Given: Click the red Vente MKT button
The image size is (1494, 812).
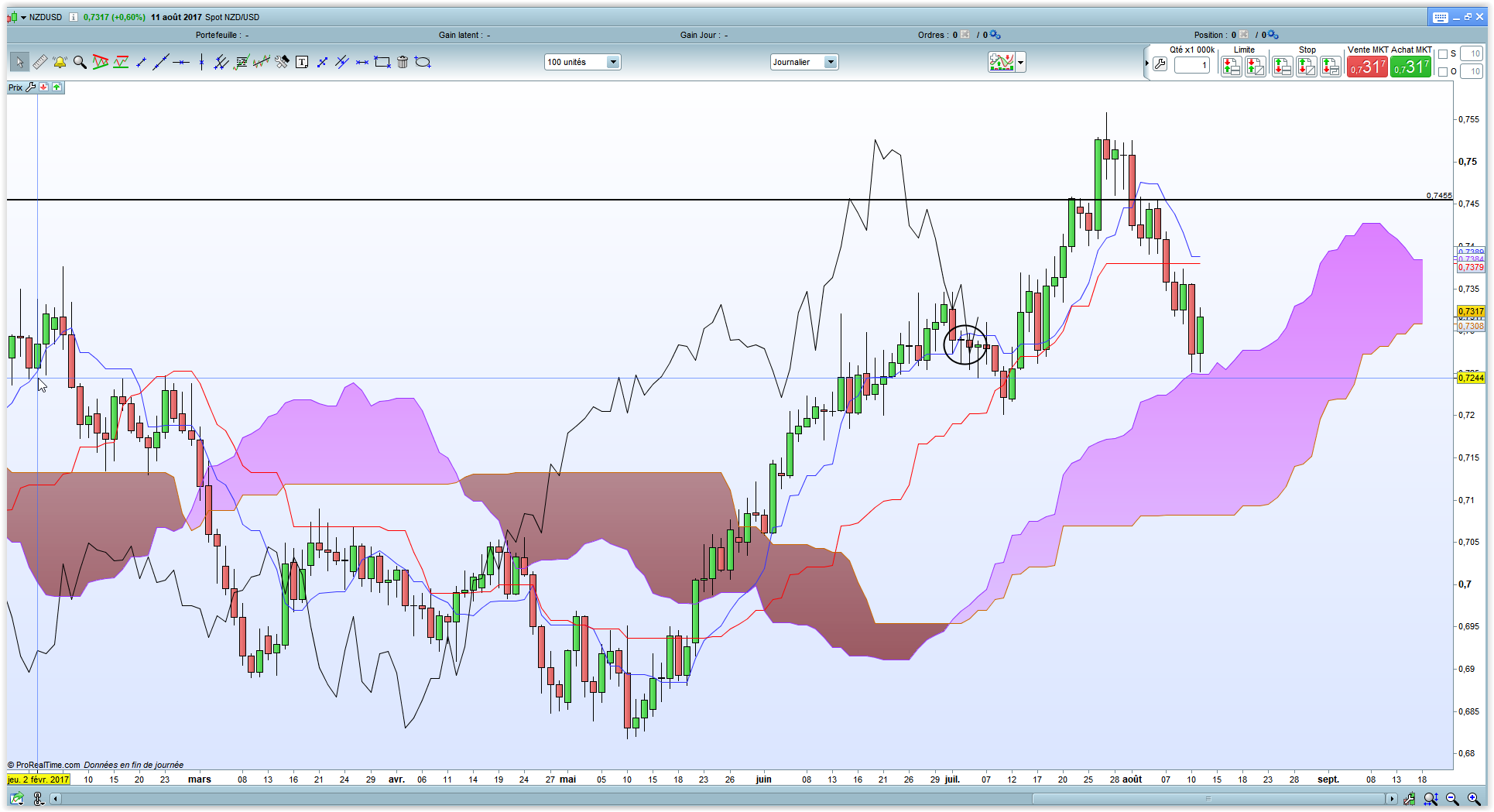Looking at the screenshot, I should tap(1367, 67).
